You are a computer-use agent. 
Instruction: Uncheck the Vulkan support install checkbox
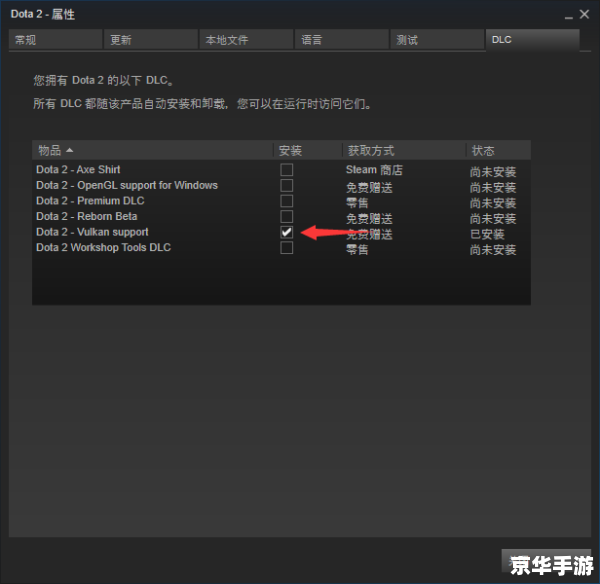[287, 232]
